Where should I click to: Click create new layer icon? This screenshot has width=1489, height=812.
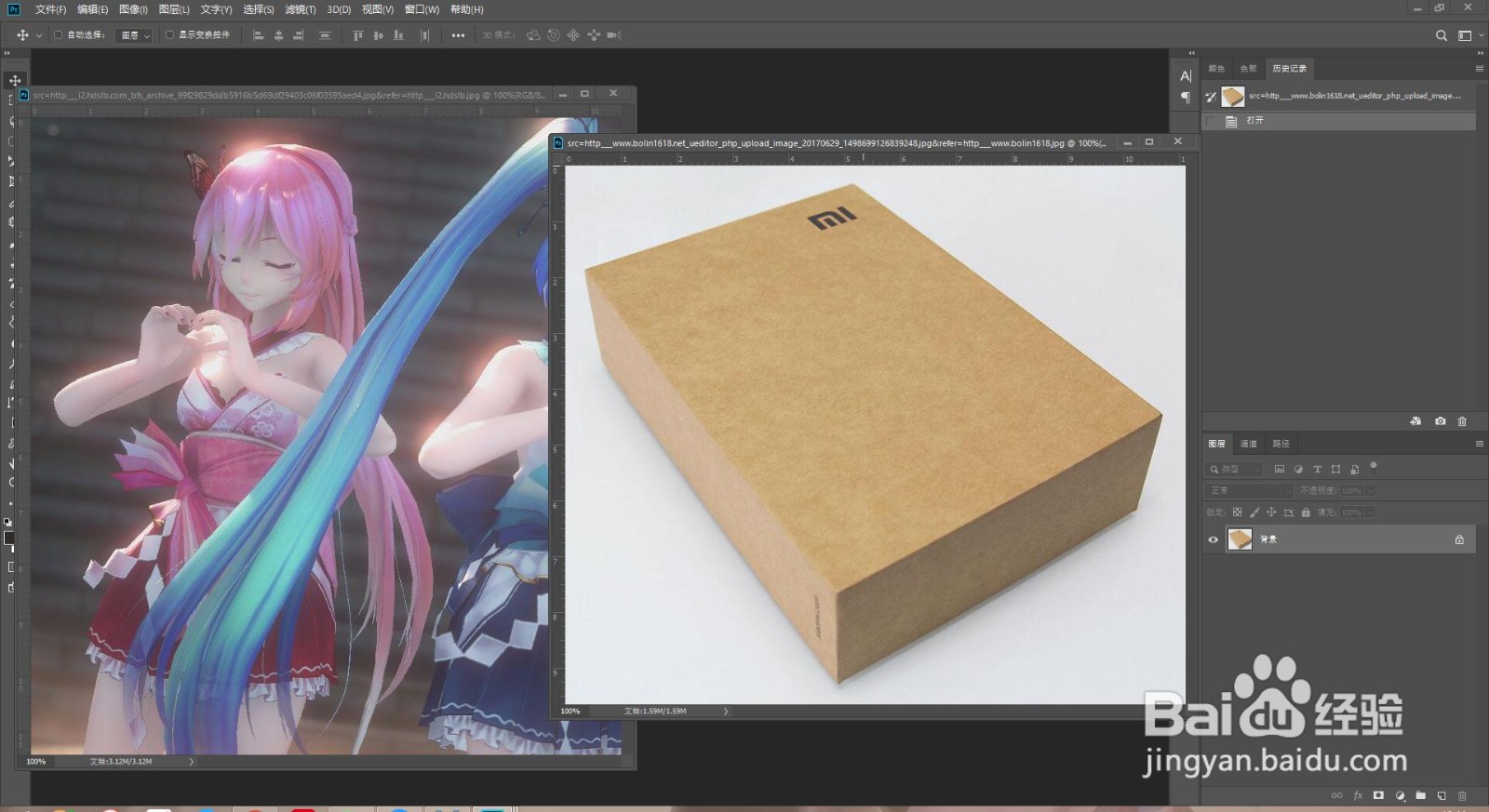(1442, 795)
